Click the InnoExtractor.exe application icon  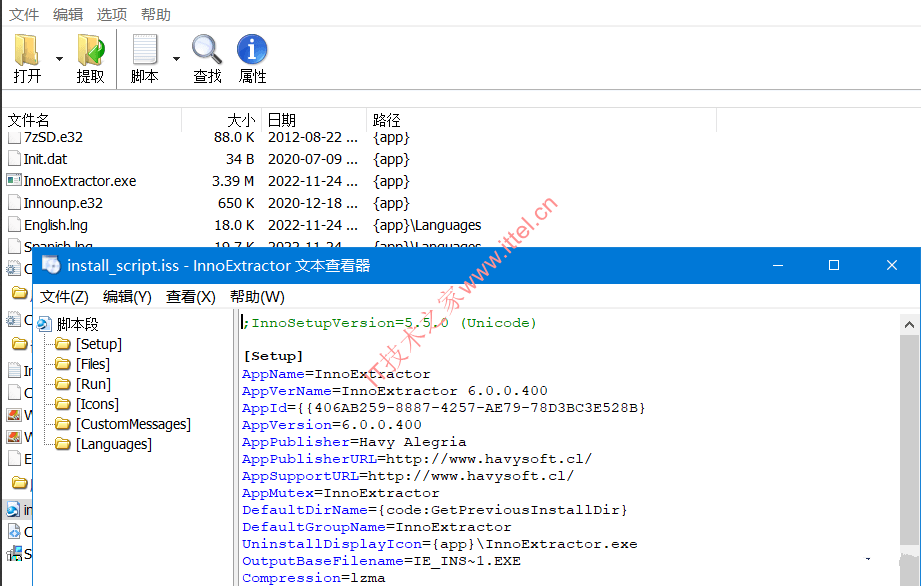[14, 180]
